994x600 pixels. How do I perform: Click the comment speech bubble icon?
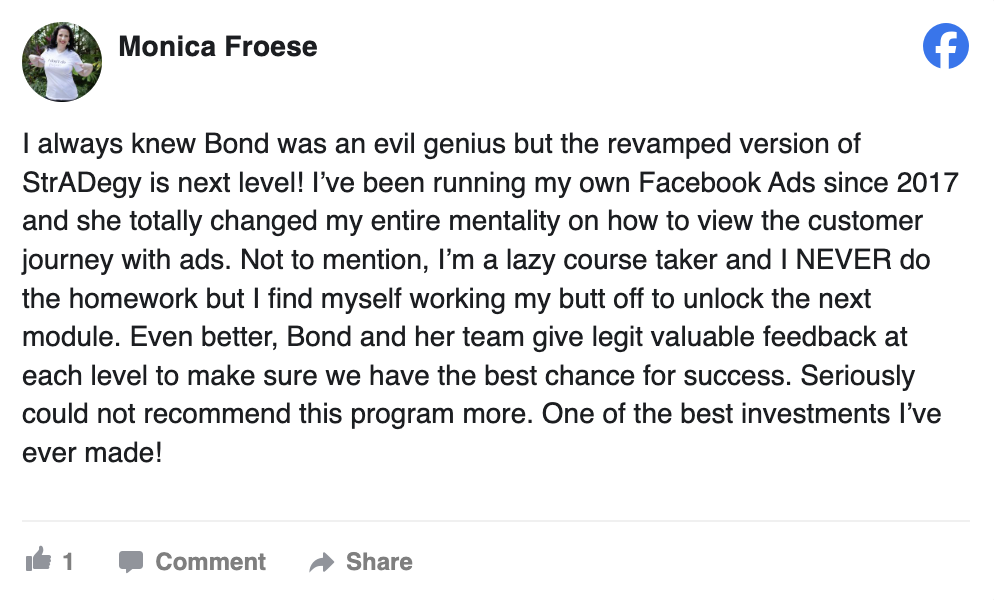click(131, 561)
